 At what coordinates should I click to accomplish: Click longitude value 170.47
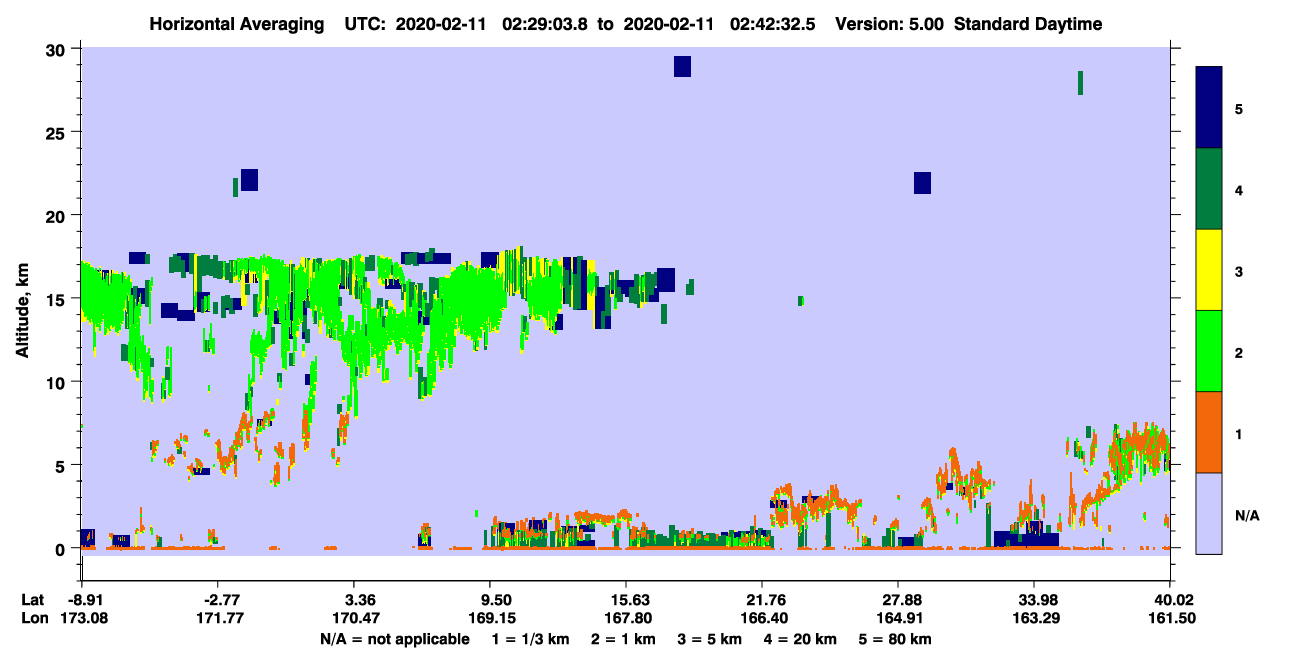pyautogui.click(x=359, y=618)
